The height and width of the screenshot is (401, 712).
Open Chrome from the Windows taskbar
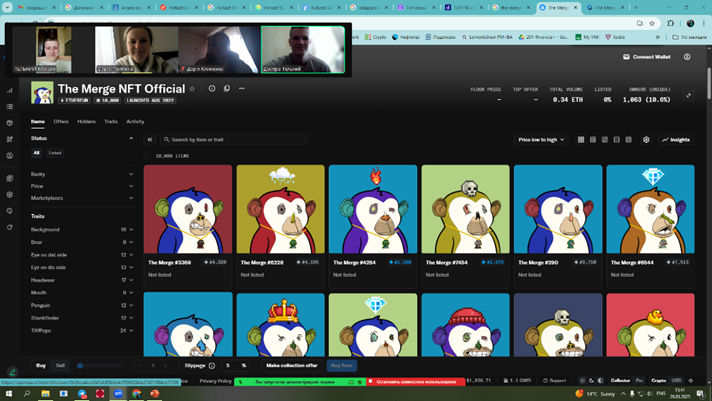tap(136, 394)
